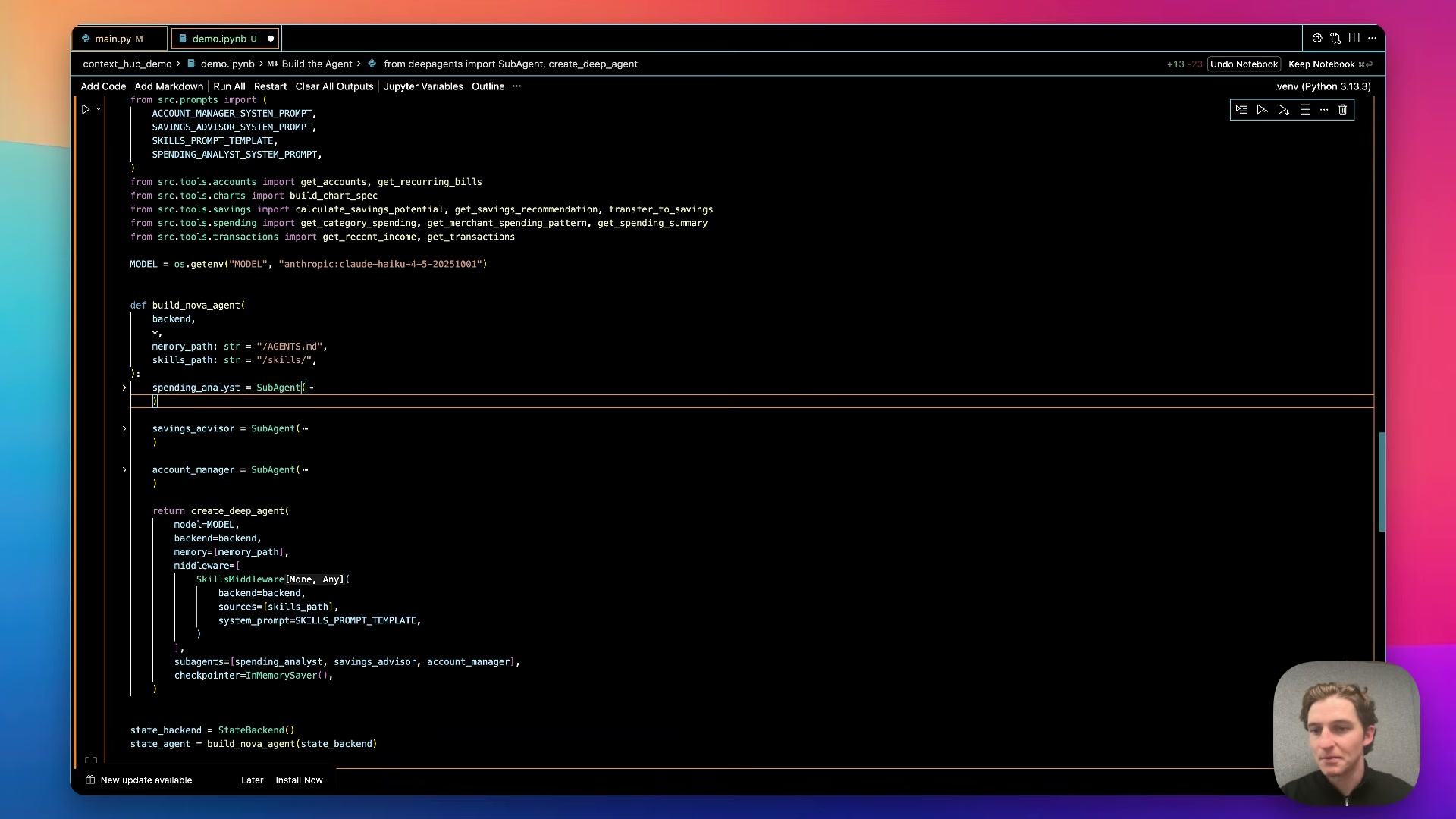The height and width of the screenshot is (819, 1456).
Task: Click get_recent_income import name
Action: tap(369, 237)
